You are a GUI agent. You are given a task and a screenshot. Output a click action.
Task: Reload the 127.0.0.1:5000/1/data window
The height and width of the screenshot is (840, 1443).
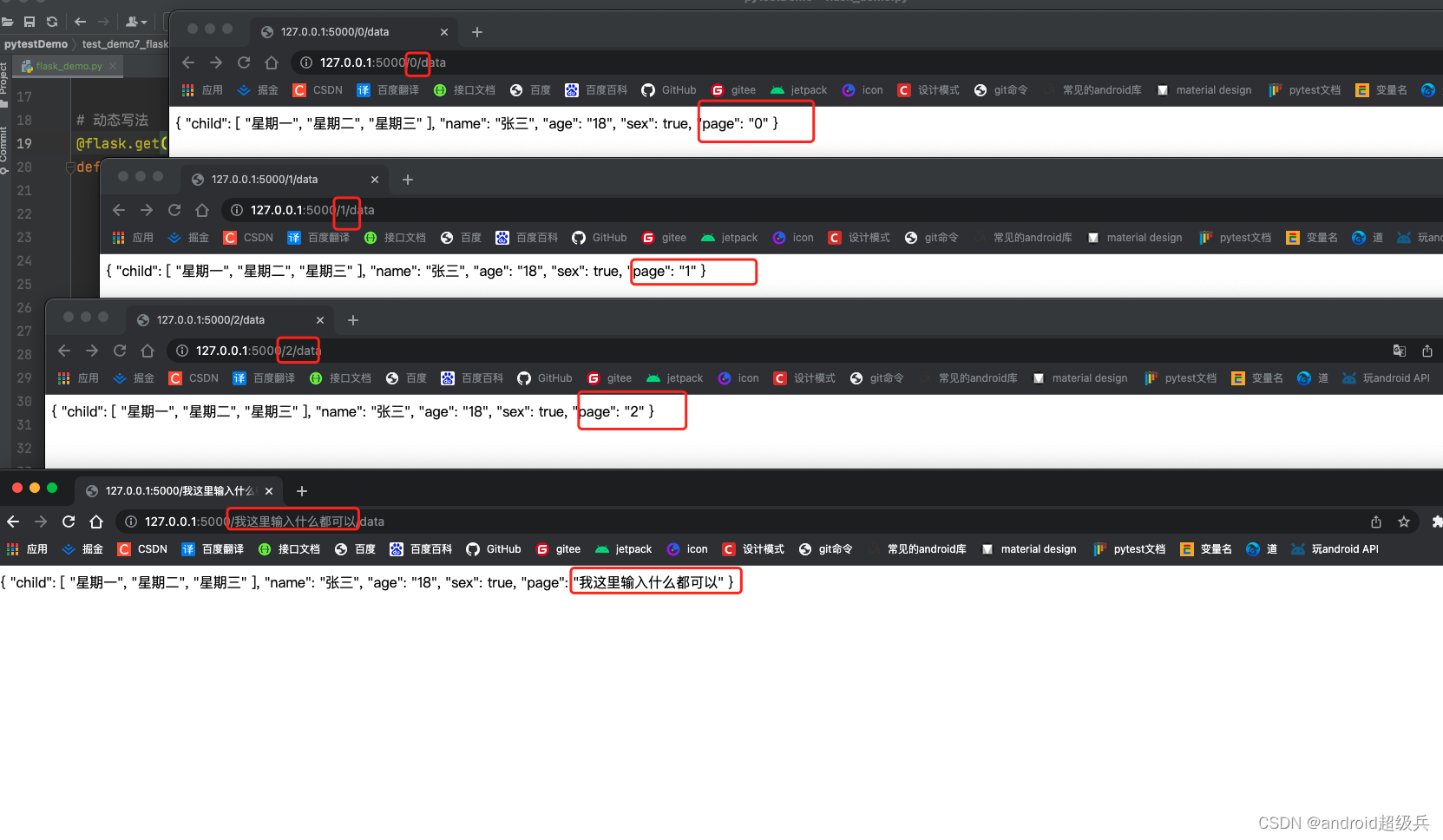pos(174,210)
